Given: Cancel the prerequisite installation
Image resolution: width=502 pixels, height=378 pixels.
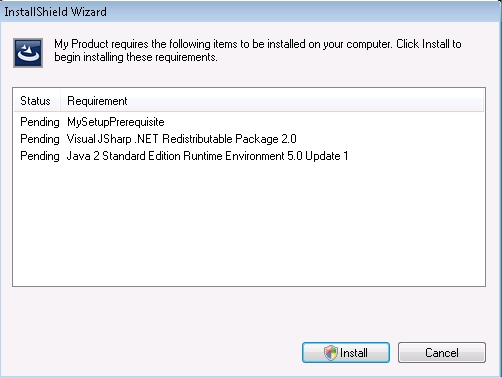Looking at the screenshot, I should tap(442, 352).
